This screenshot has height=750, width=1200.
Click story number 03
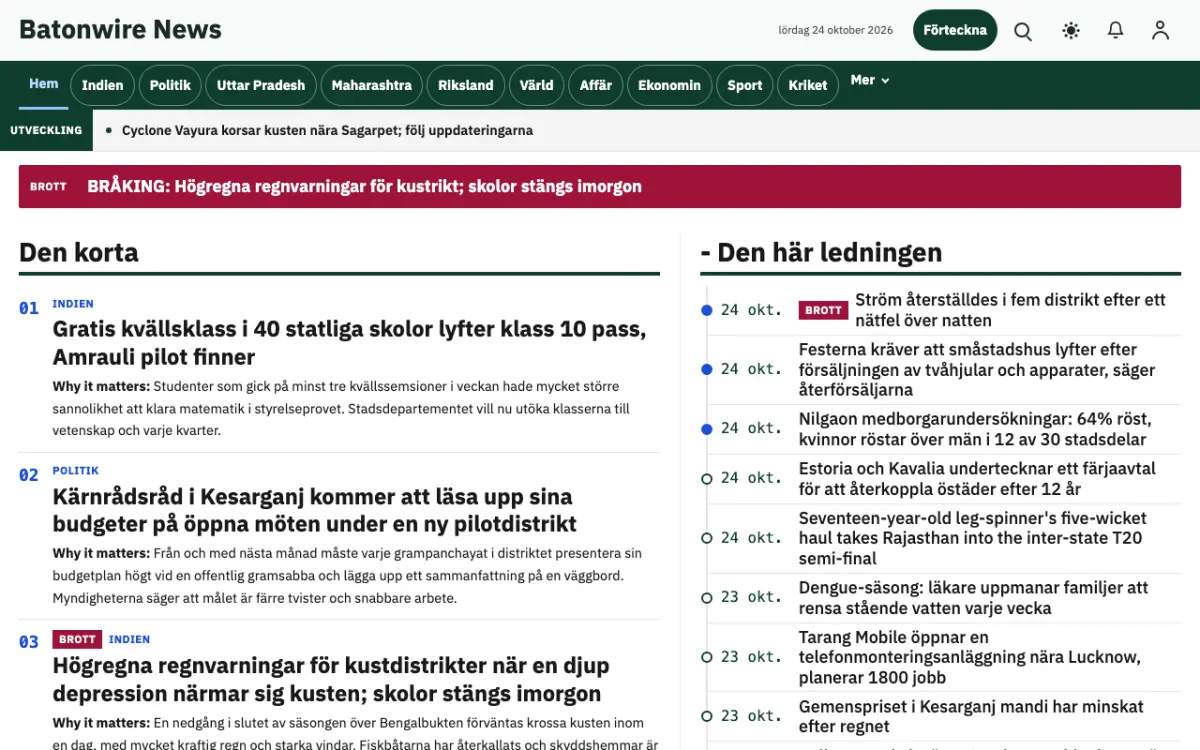(x=29, y=642)
